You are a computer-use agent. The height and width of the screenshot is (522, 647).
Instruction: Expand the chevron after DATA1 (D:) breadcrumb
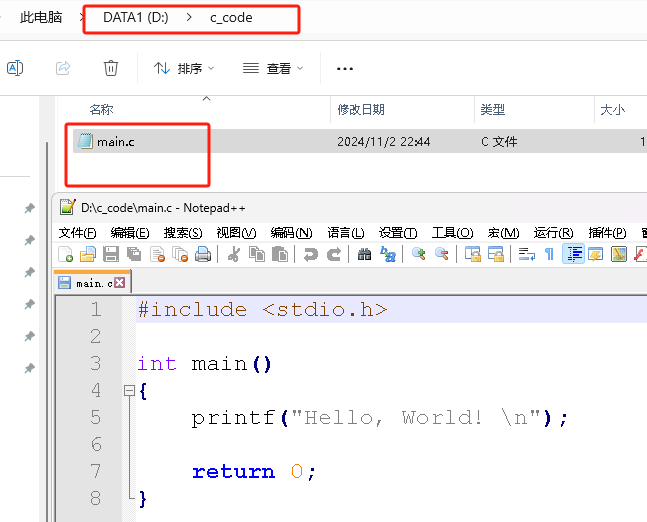(189, 17)
